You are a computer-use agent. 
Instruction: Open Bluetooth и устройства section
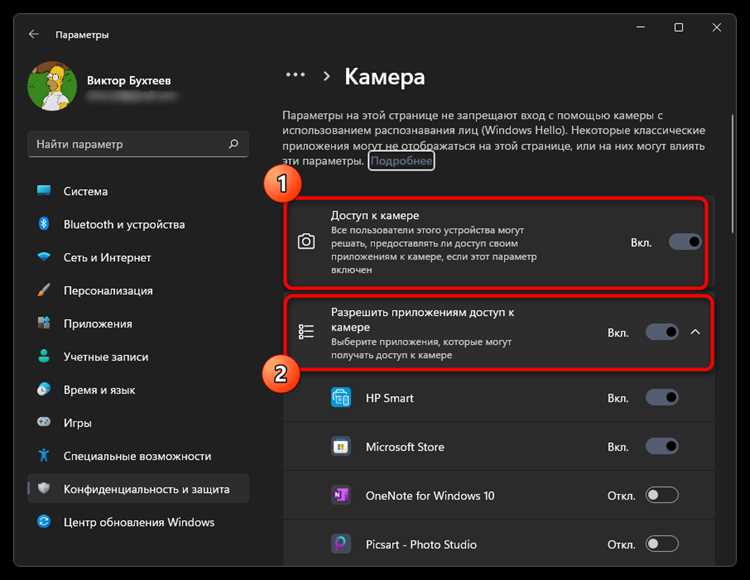(x=138, y=224)
